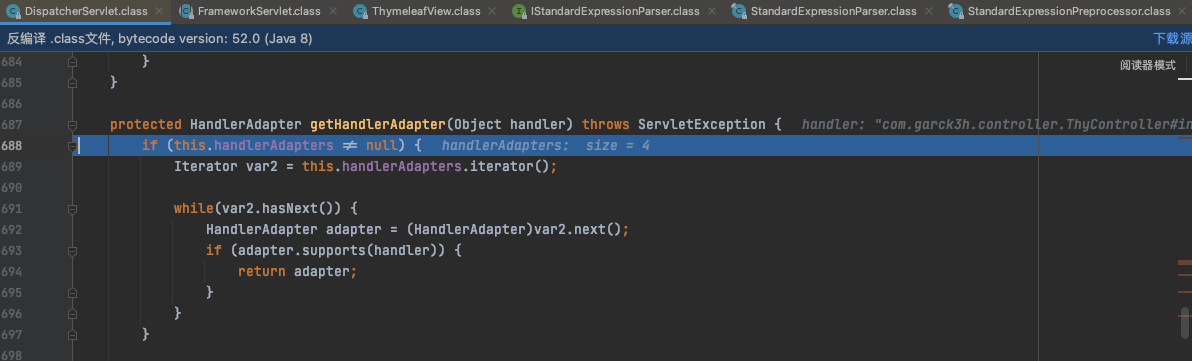Close the IStandardExpressionParser.class tab
This screenshot has width=1192, height=361.
tap(711, 12)
